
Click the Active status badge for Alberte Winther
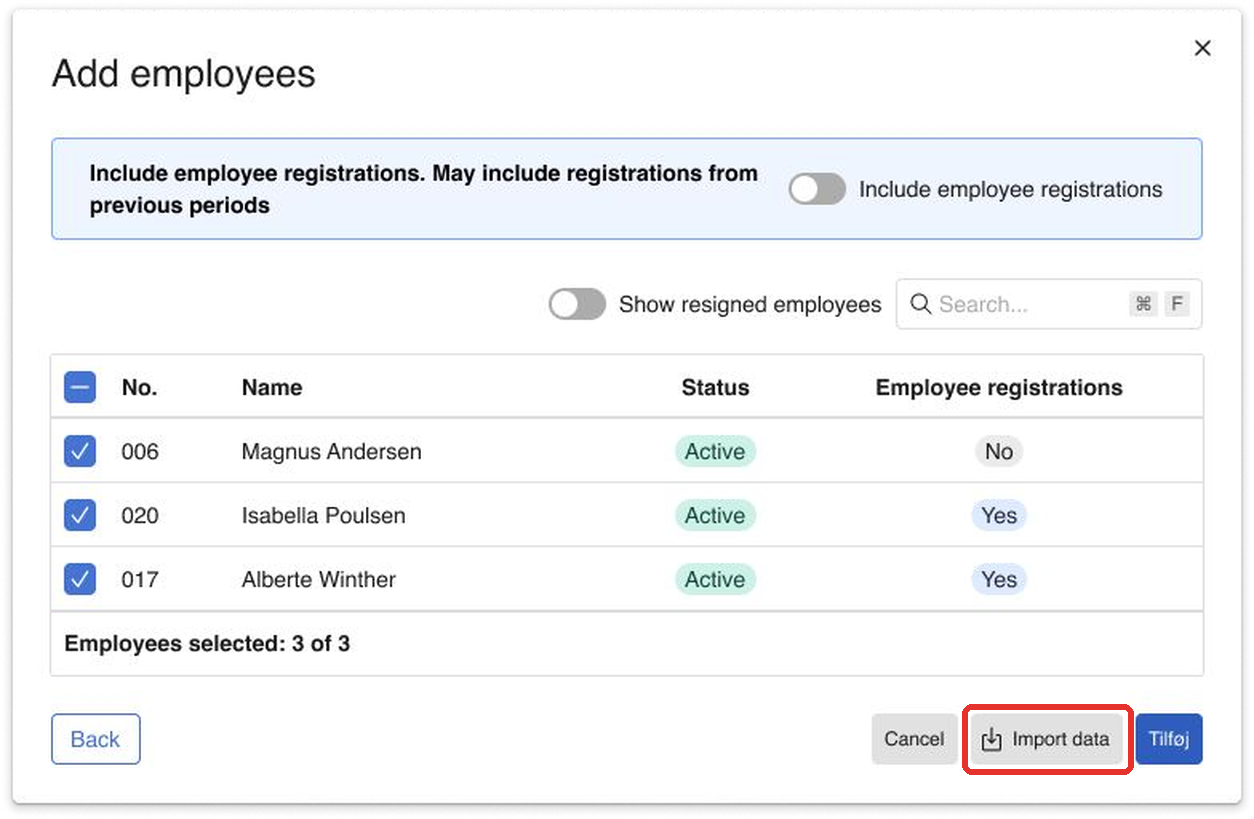coord(715,579)
